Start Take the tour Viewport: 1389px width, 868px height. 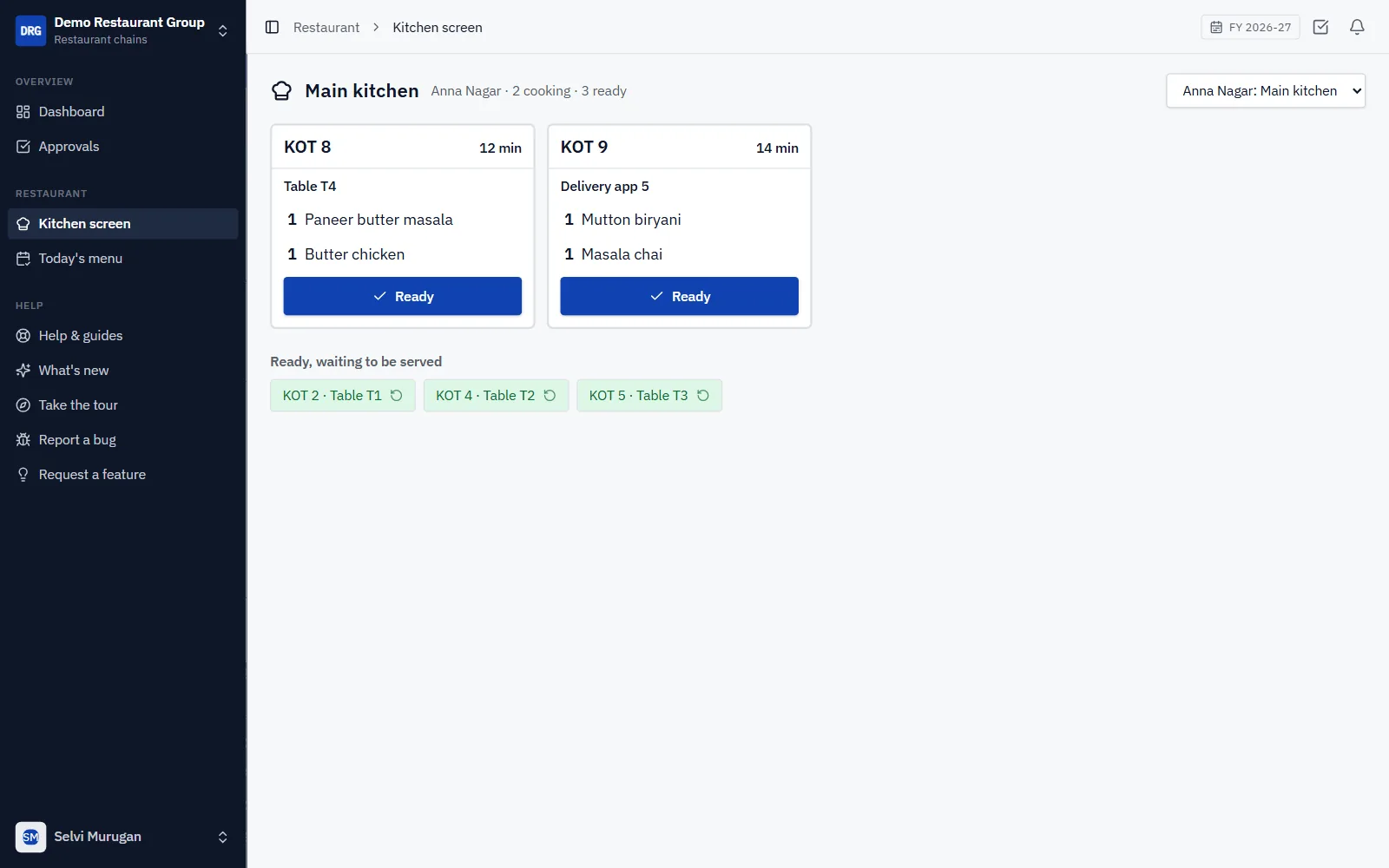click(122, 405)
